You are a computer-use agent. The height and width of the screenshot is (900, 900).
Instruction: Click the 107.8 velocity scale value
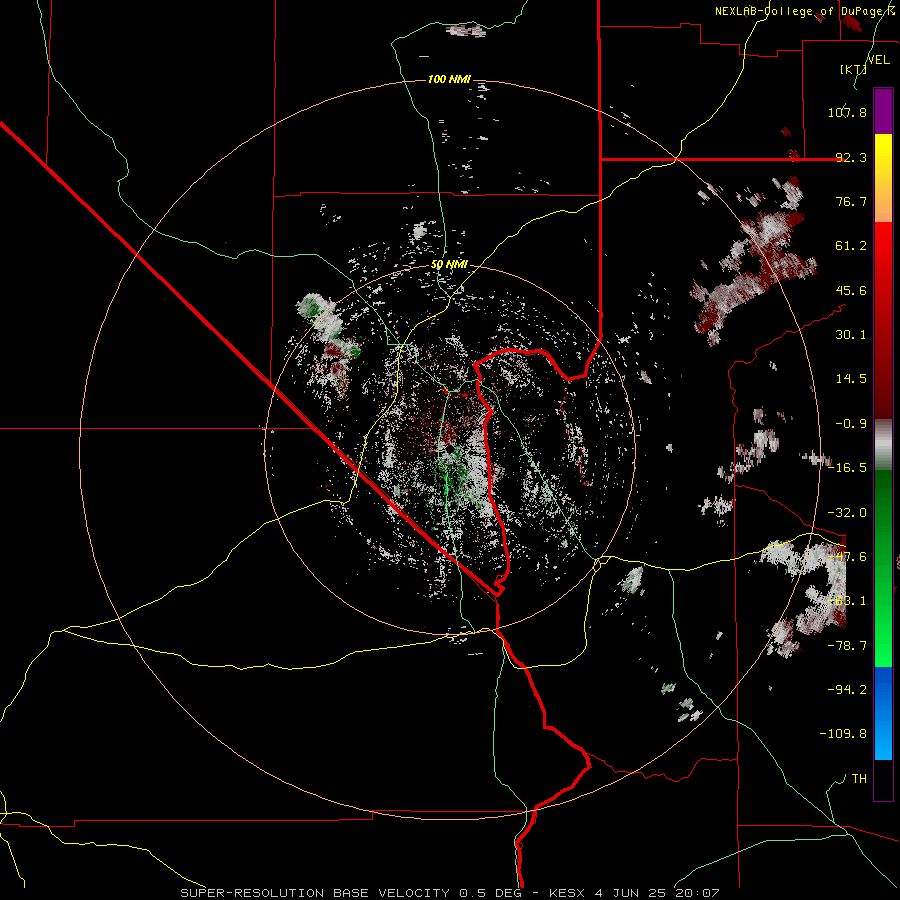click(847, 112)
